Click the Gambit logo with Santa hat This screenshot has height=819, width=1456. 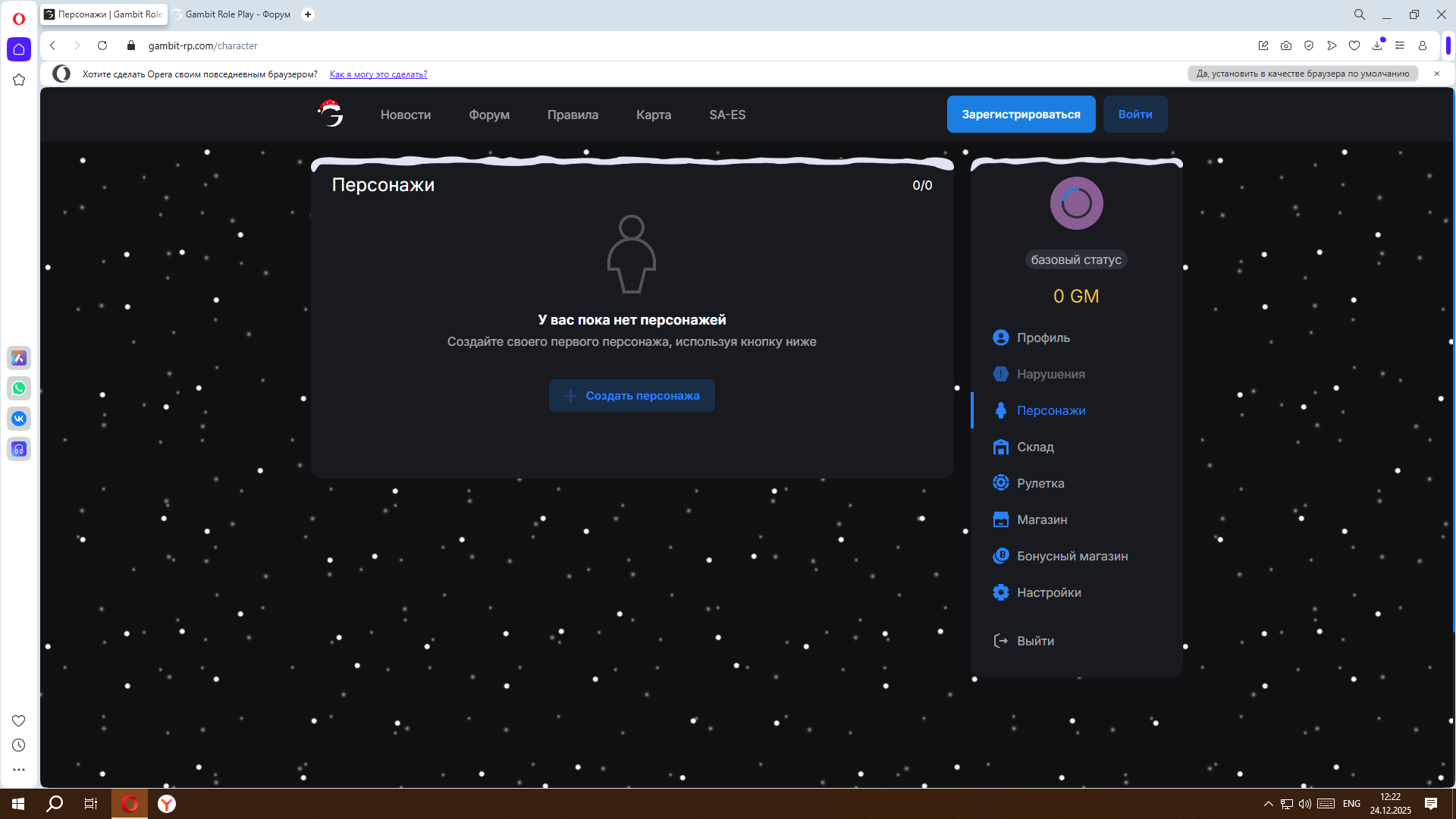coord(331,114)
